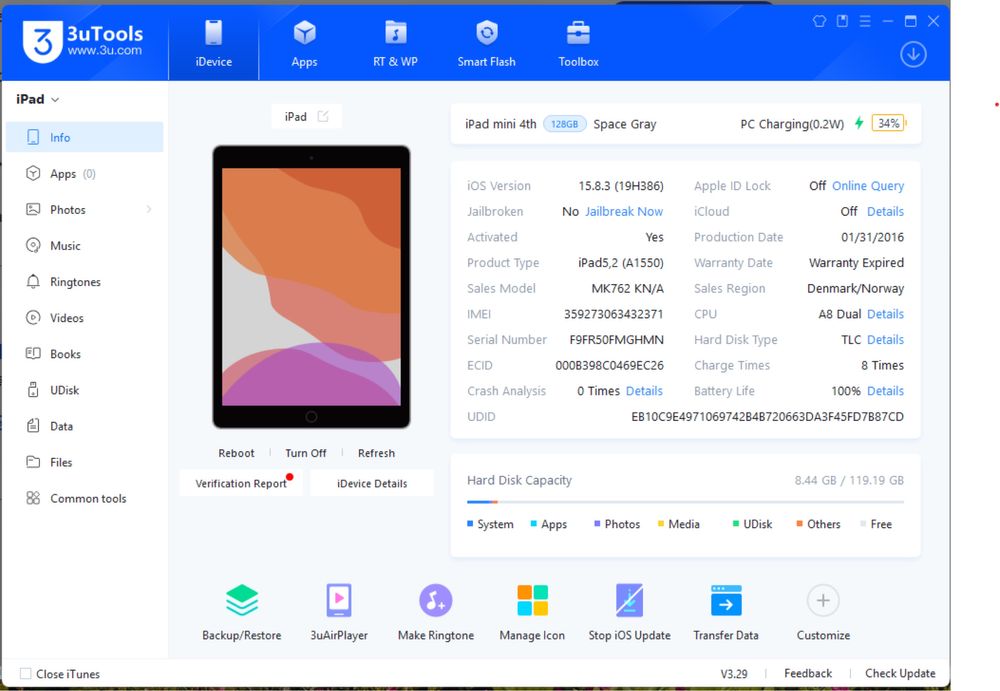Image resolution: width=1000 pixels, height=691 pixels.
Task: Open the Manage Icon tool
Action: click(532, 613)
